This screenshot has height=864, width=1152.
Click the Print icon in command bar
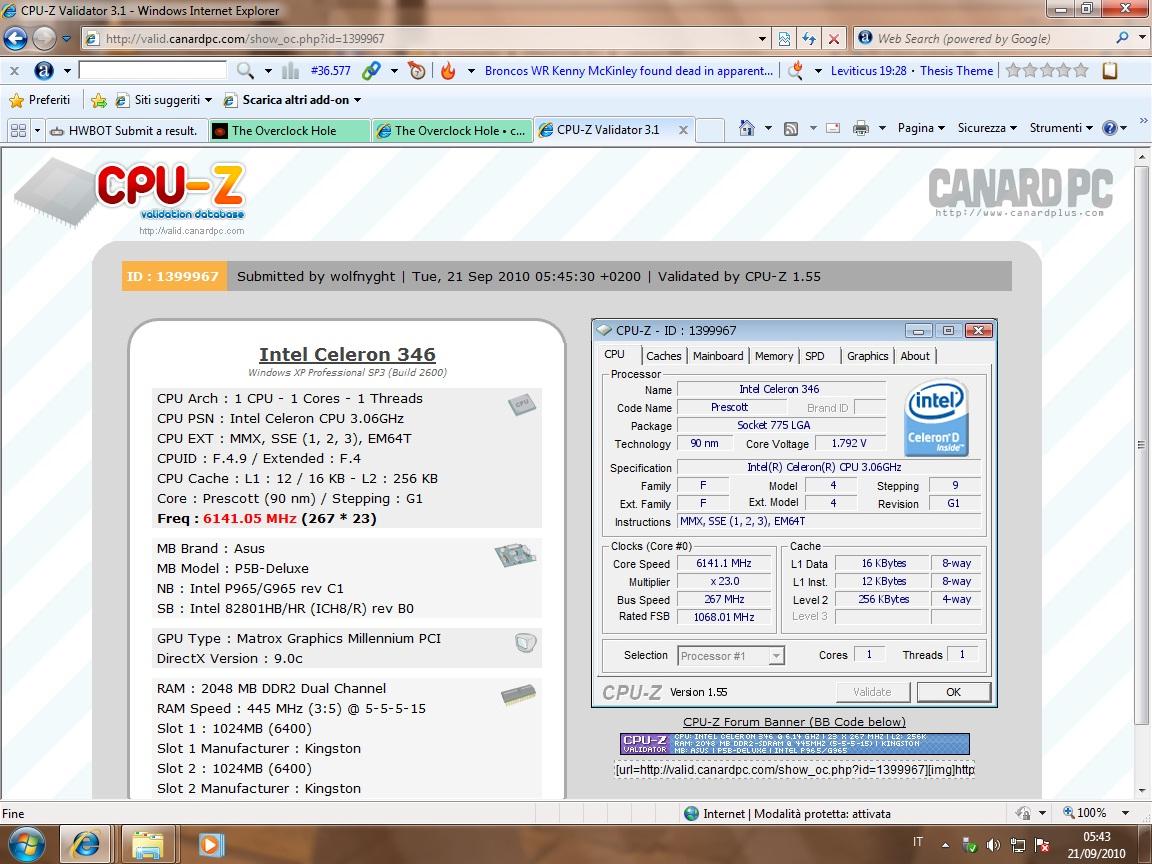(x=860, y=129)
